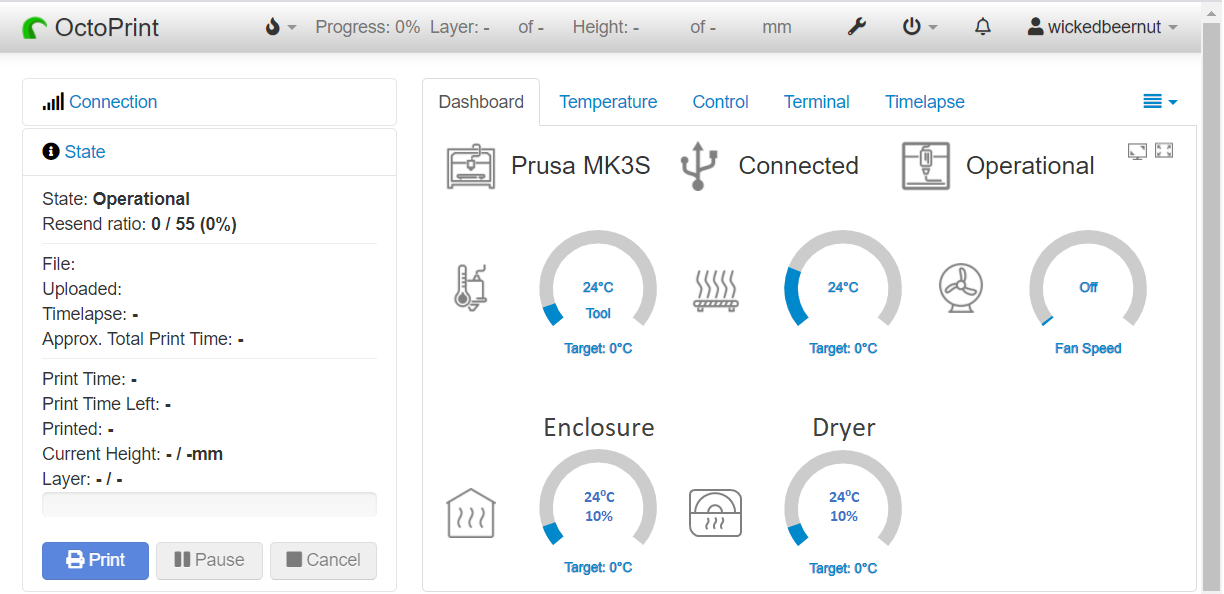This screenshot has height=594, width=1224.
Task: Click the fullscreen icon on the Dashboard panel
Action: (x=1163, y=150)
